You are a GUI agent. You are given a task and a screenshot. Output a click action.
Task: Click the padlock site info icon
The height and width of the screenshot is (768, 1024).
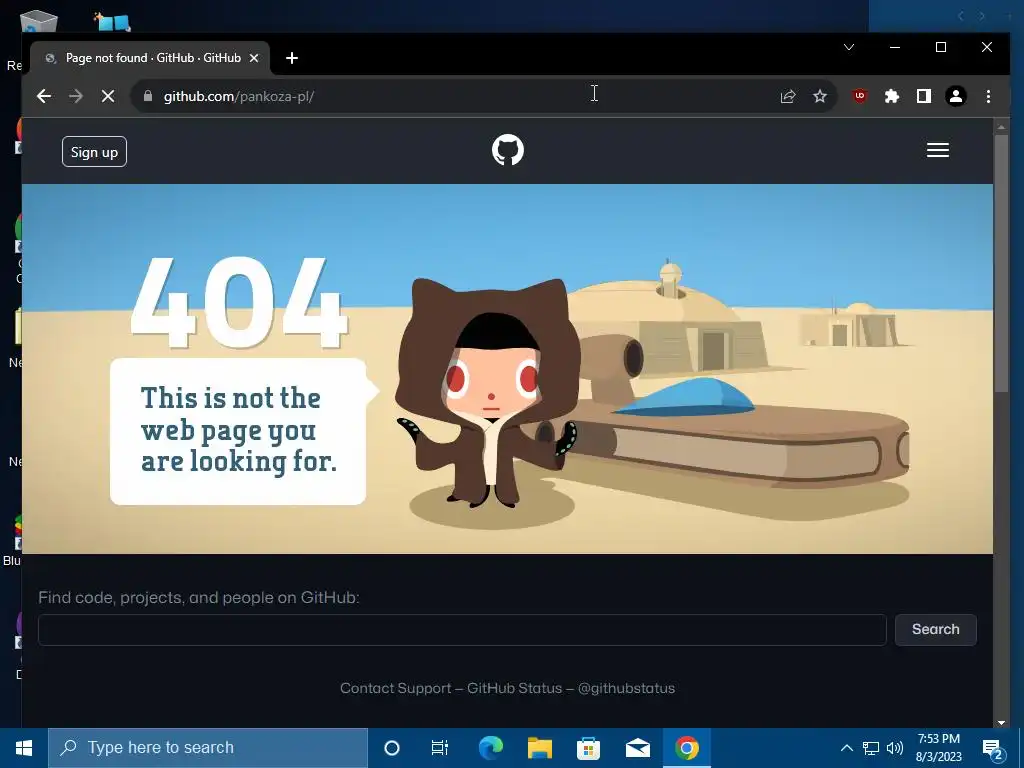point(148,96)
